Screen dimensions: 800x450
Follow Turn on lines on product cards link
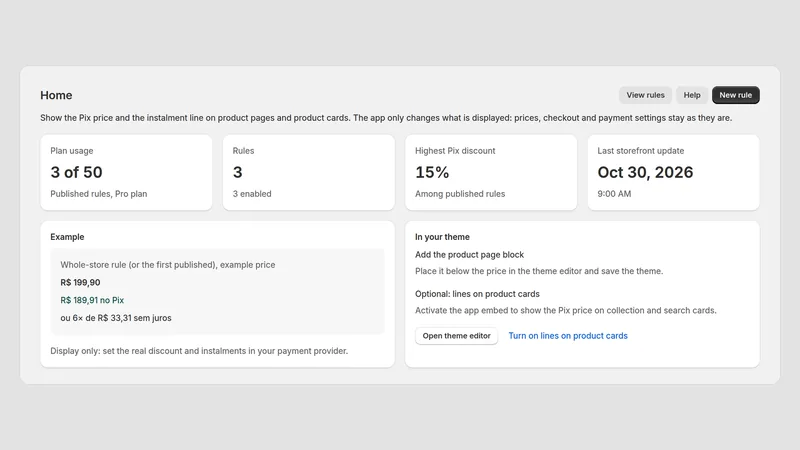click(568, 336)
